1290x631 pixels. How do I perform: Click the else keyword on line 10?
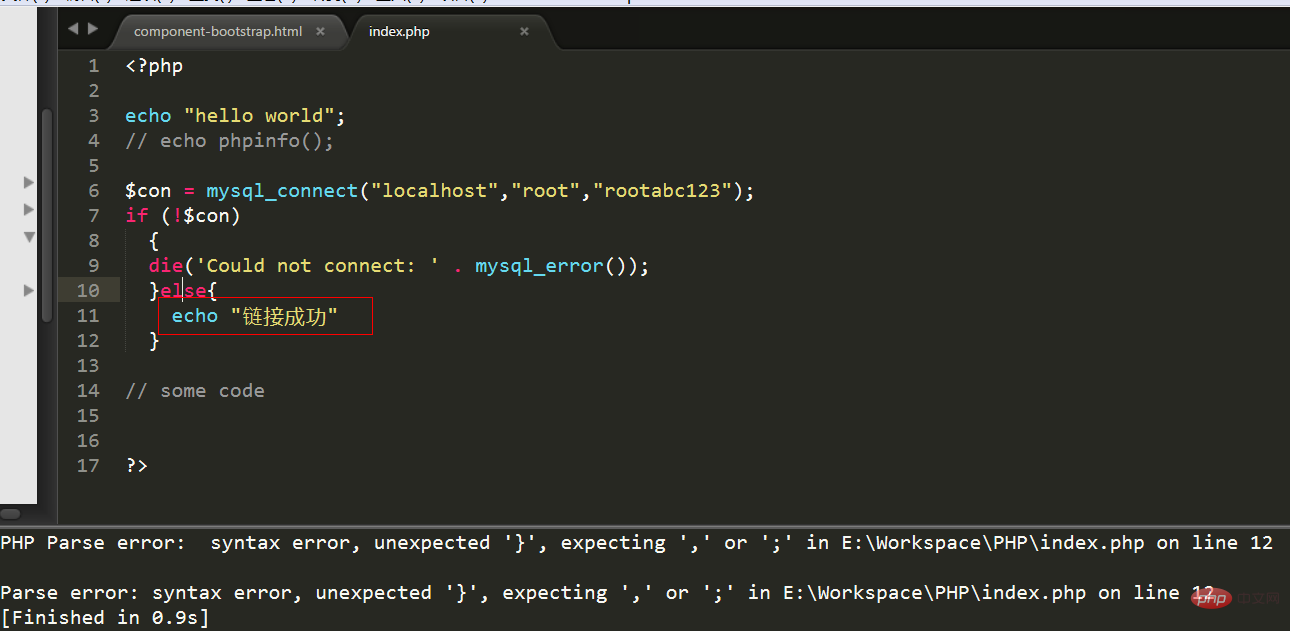184,291
